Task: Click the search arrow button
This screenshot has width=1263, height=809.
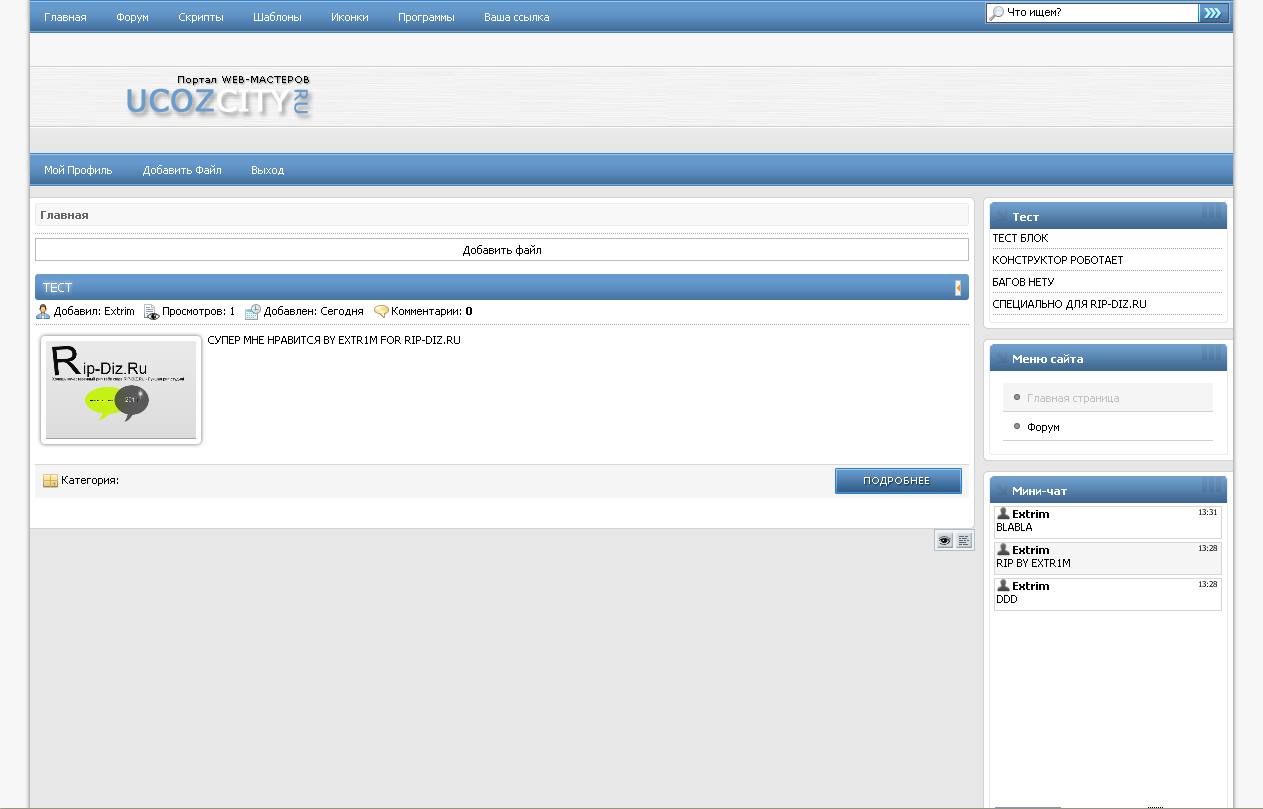Action: (x=1212, y=13)
